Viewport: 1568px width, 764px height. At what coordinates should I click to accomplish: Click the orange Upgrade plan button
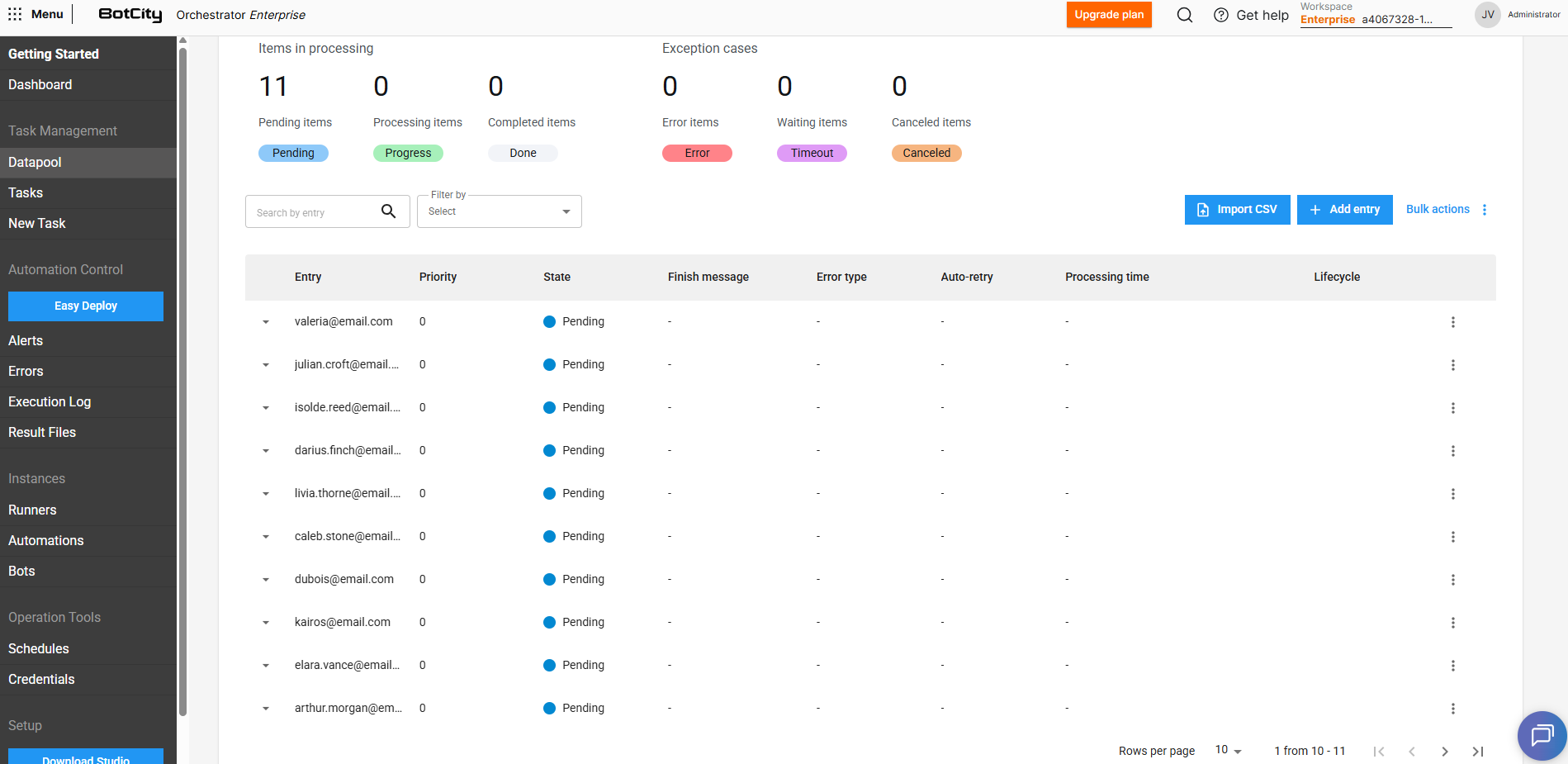(1108, 15)
